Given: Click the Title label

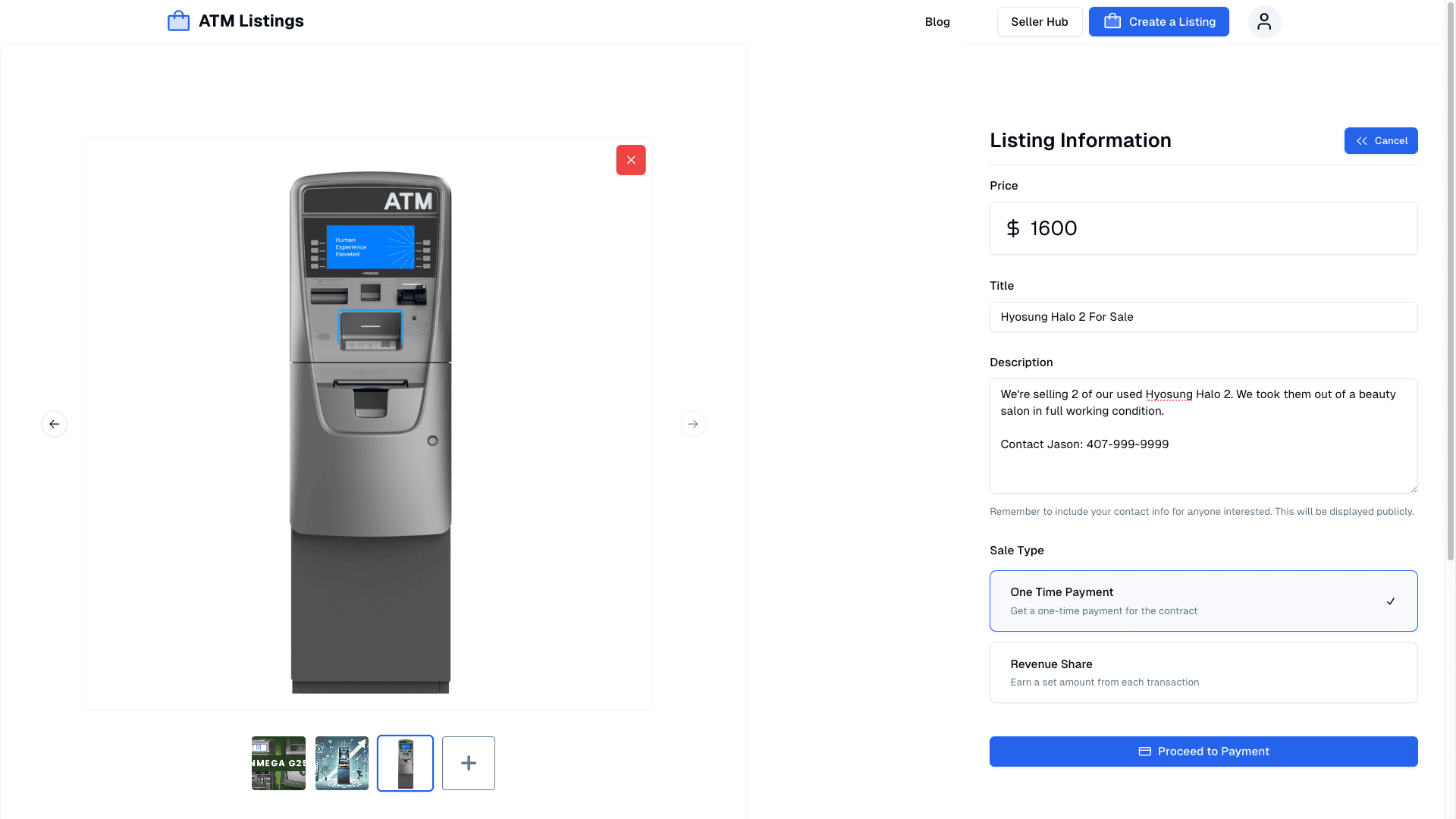Looking at the screenshot, I should (1001, 286).
